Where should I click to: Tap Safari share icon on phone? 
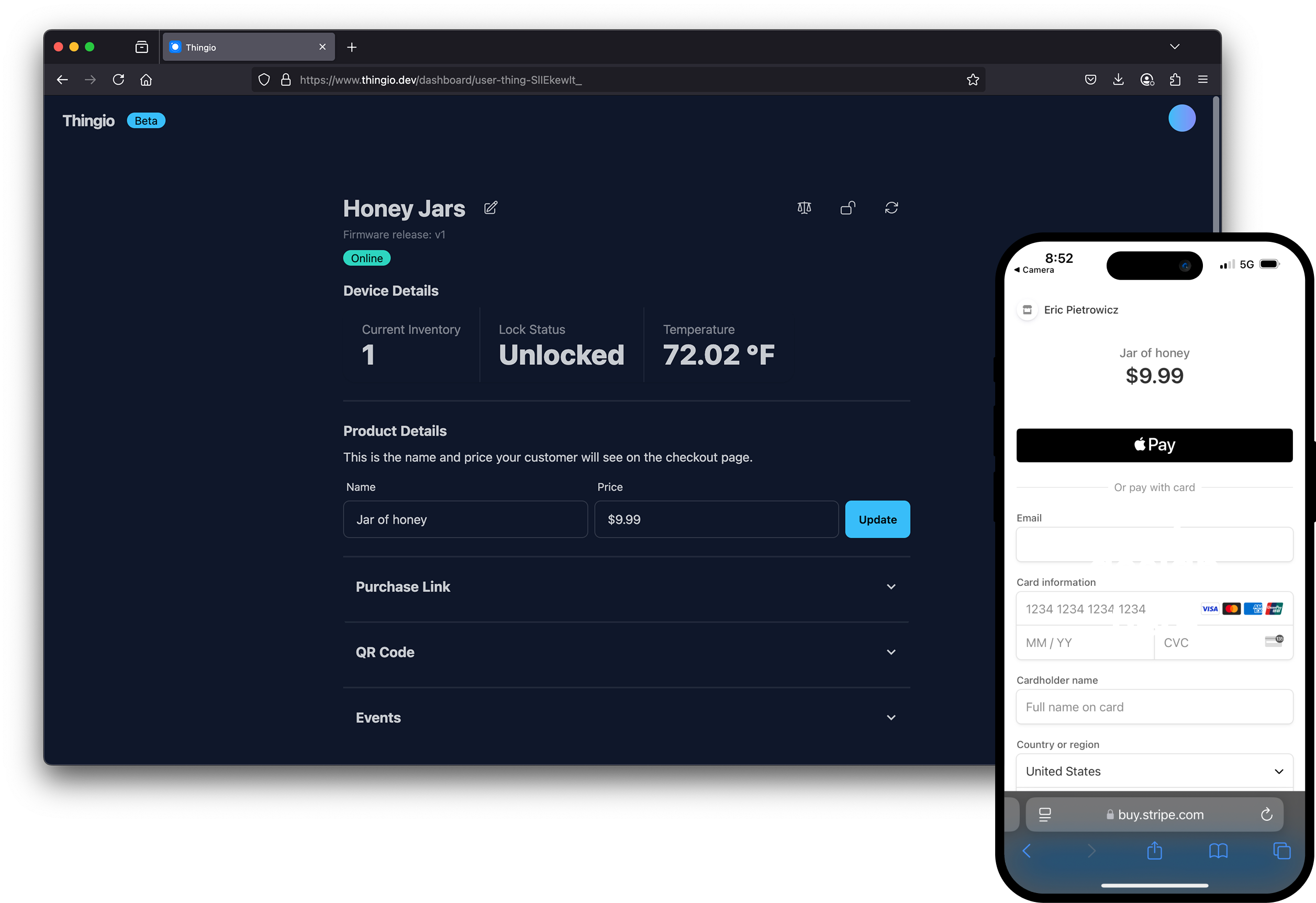coord(1154,850)
